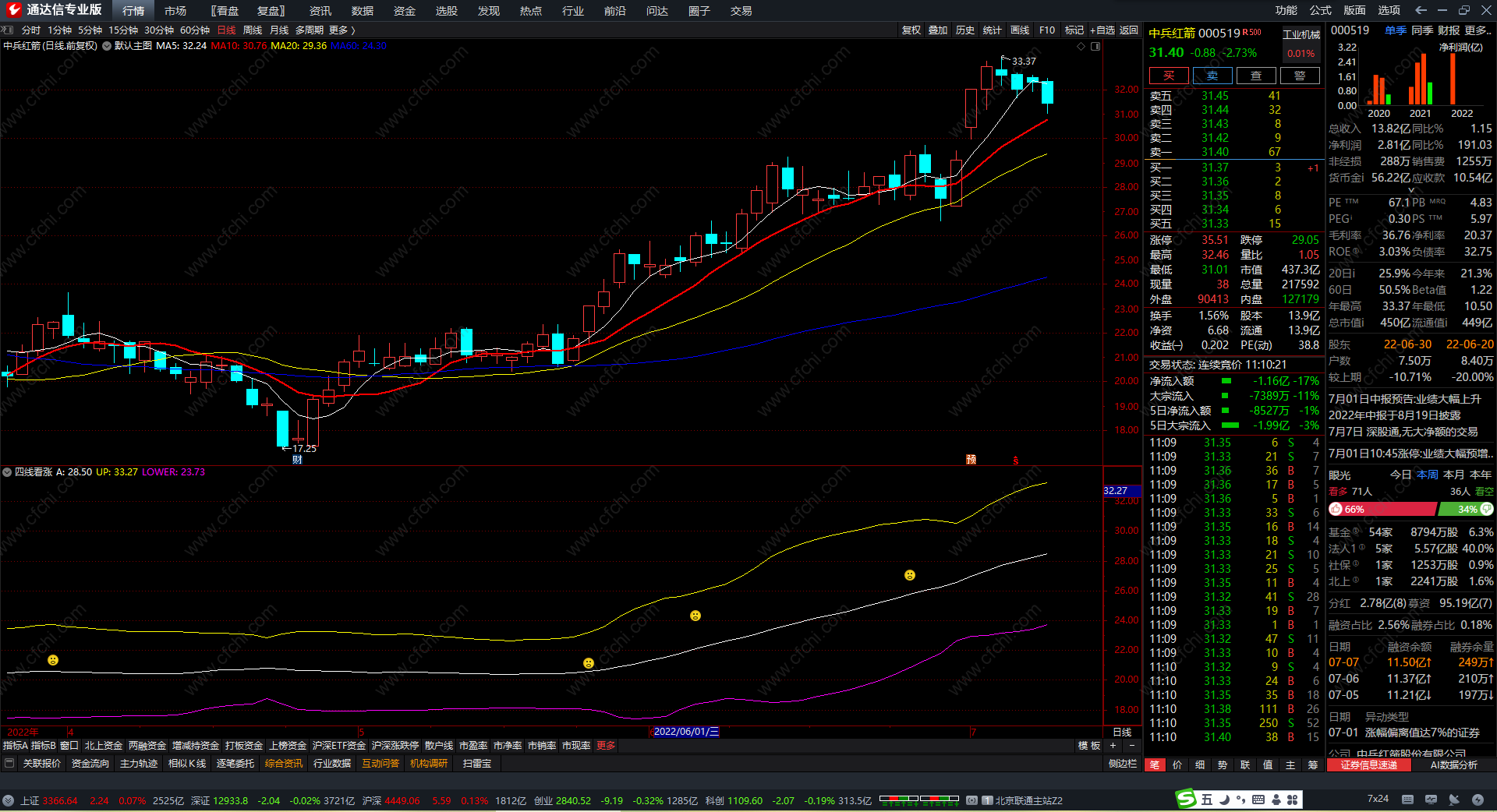Click the 工业机械 sector box
This screenshot has width=1497, height=812.
tap(1301, 34)
